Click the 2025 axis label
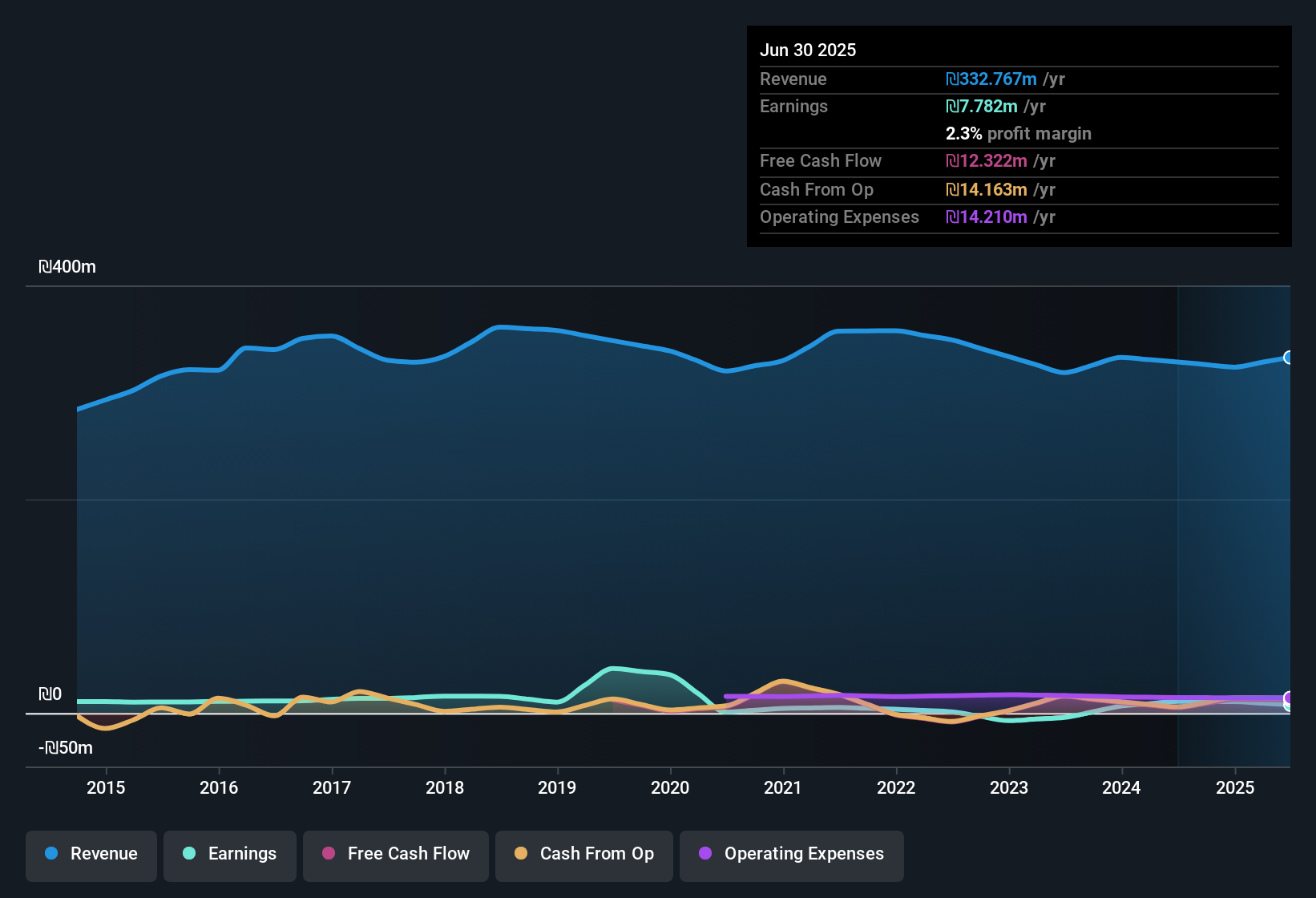 tap(1234, 787)
